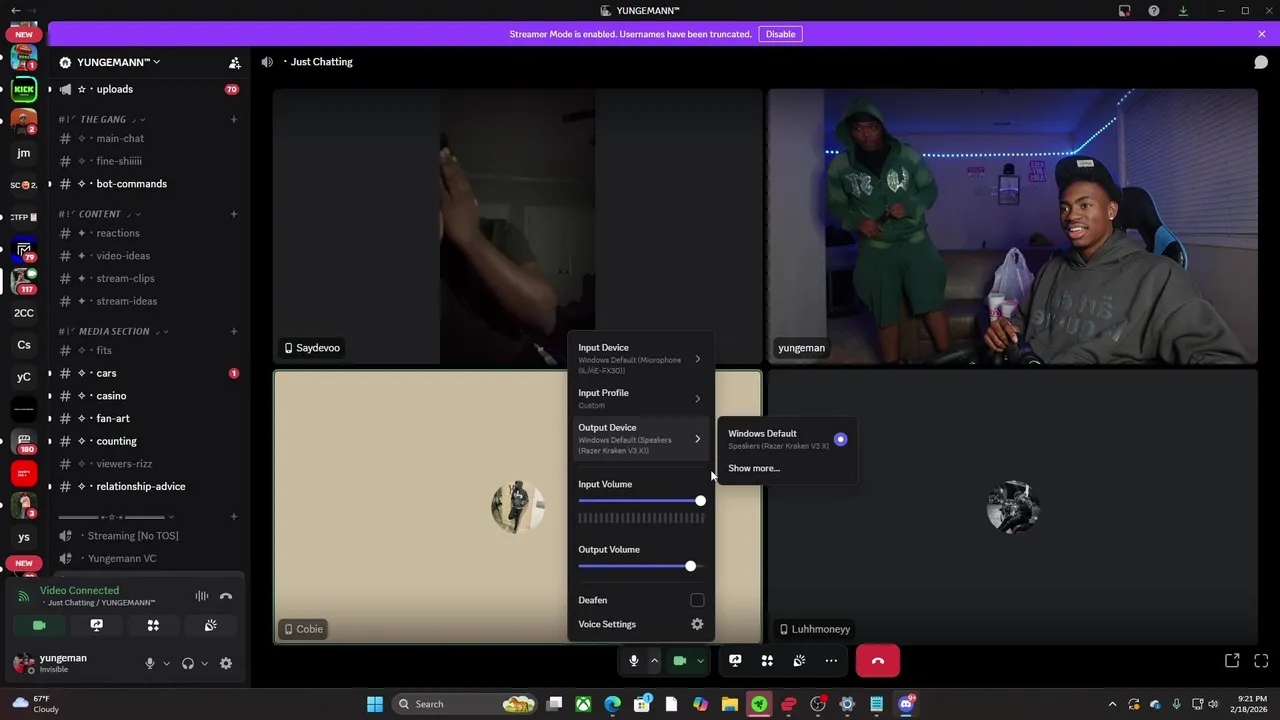Toggle the Deafen checkbox
The height and width of the screenshot is (720, 1280).
pos(697,600)
